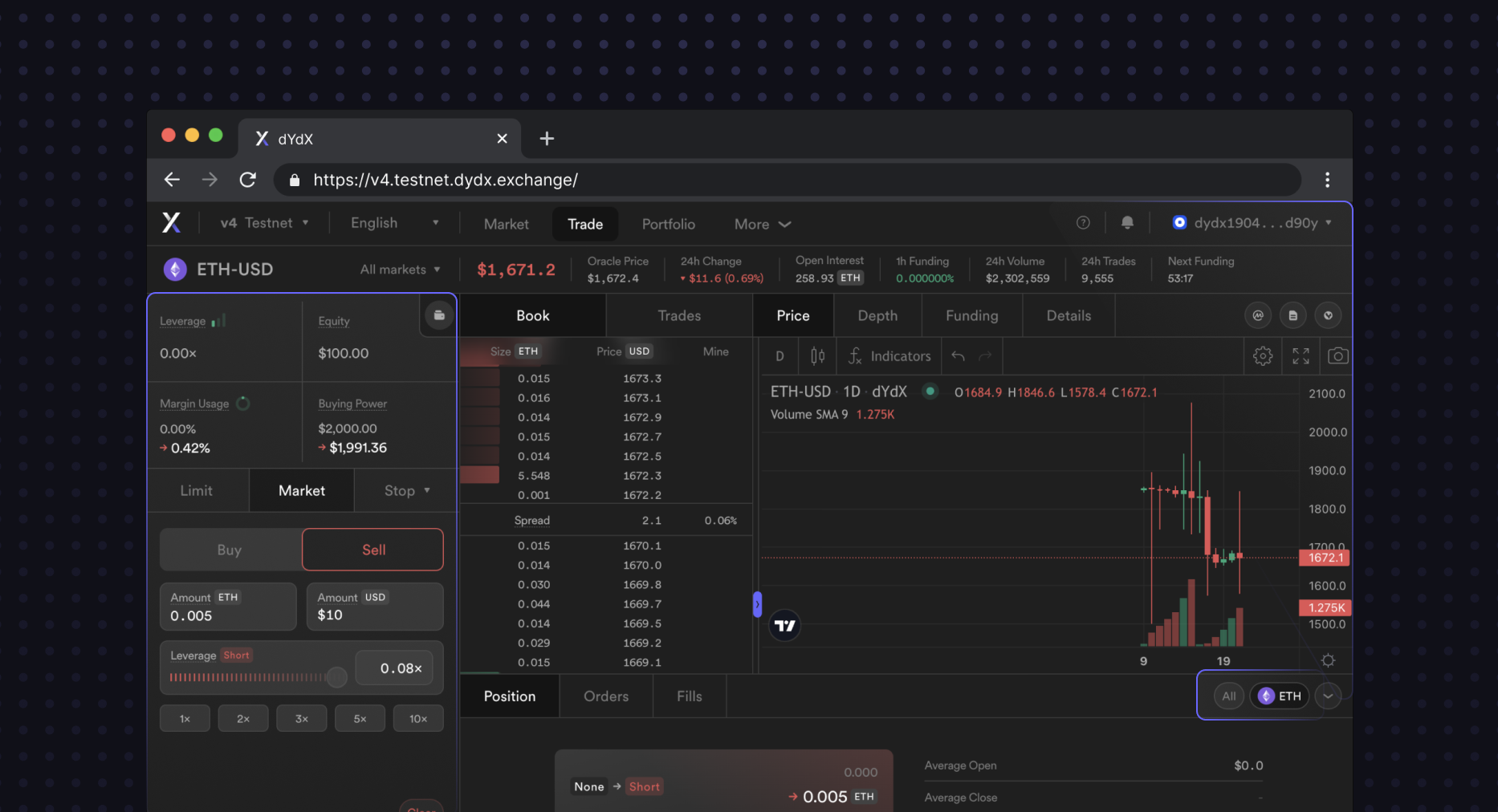Open the Indicators tool

point(889,356)
